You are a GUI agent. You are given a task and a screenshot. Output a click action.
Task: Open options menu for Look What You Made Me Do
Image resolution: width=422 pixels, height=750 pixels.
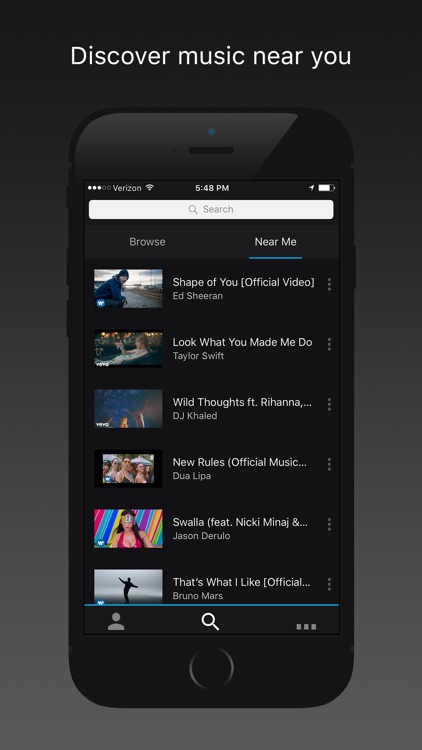tap(329, 344)
